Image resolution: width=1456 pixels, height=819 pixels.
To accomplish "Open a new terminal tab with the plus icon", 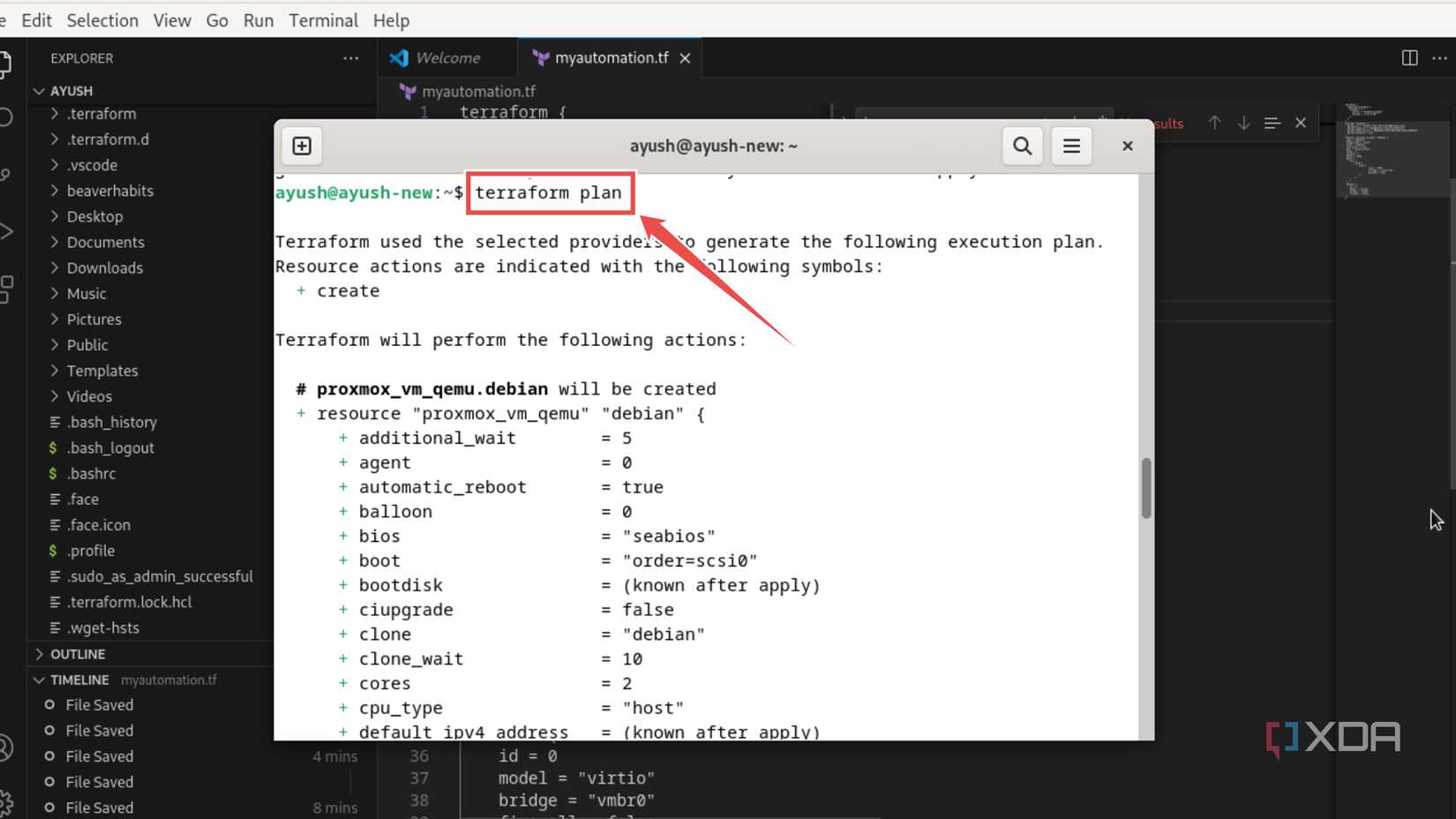I will (301, 146).
